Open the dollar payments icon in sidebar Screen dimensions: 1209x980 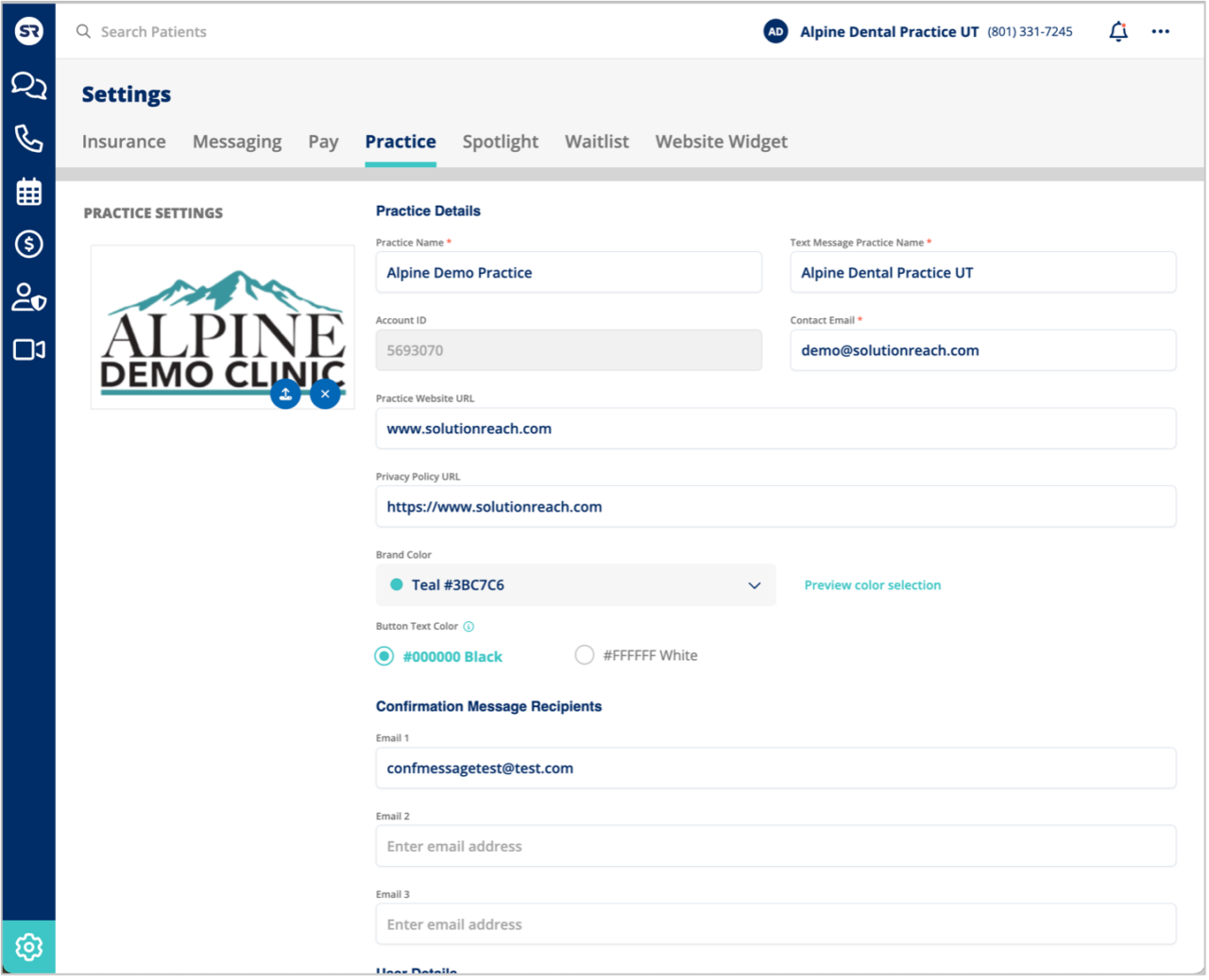[29, 245]
